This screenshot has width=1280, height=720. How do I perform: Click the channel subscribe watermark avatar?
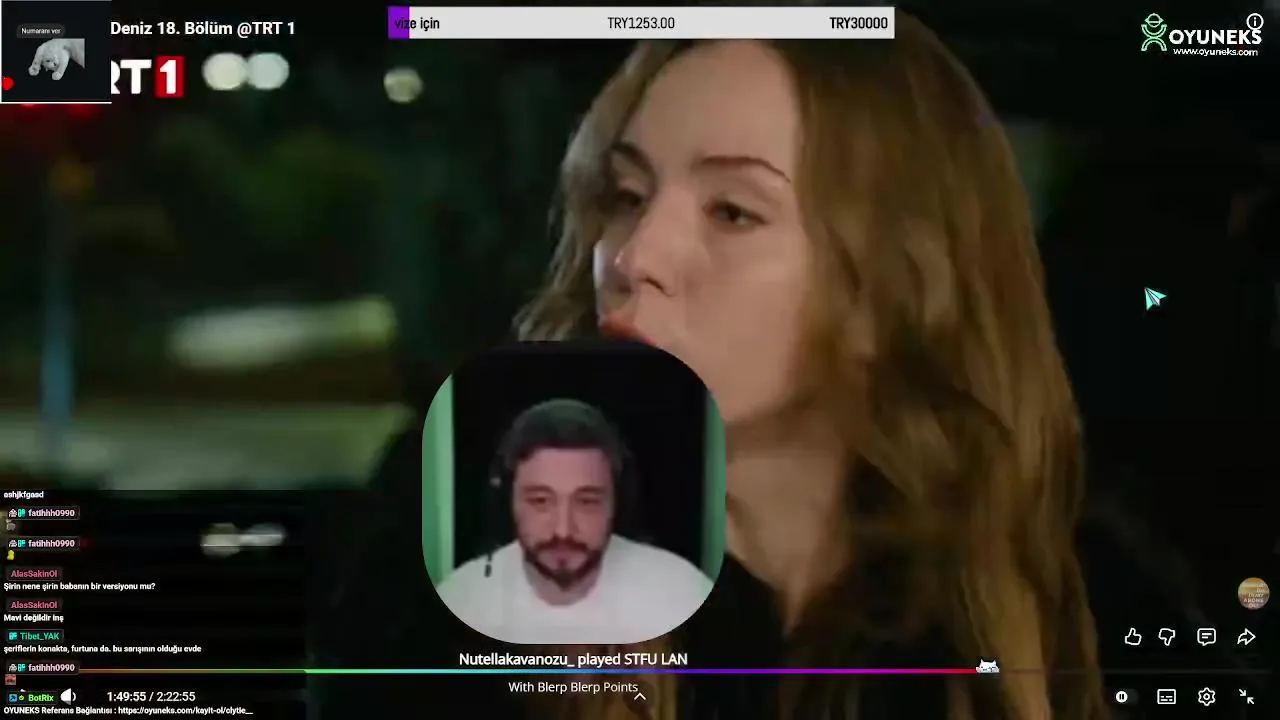[1253, 593]
